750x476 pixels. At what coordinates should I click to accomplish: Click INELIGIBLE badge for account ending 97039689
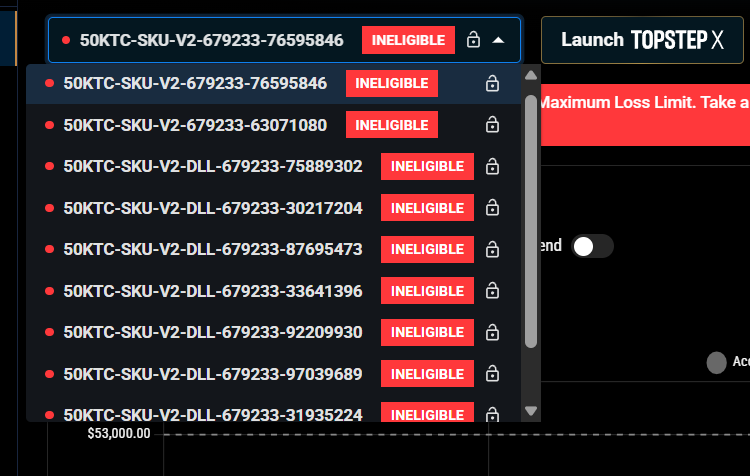[x=427, y=374]
